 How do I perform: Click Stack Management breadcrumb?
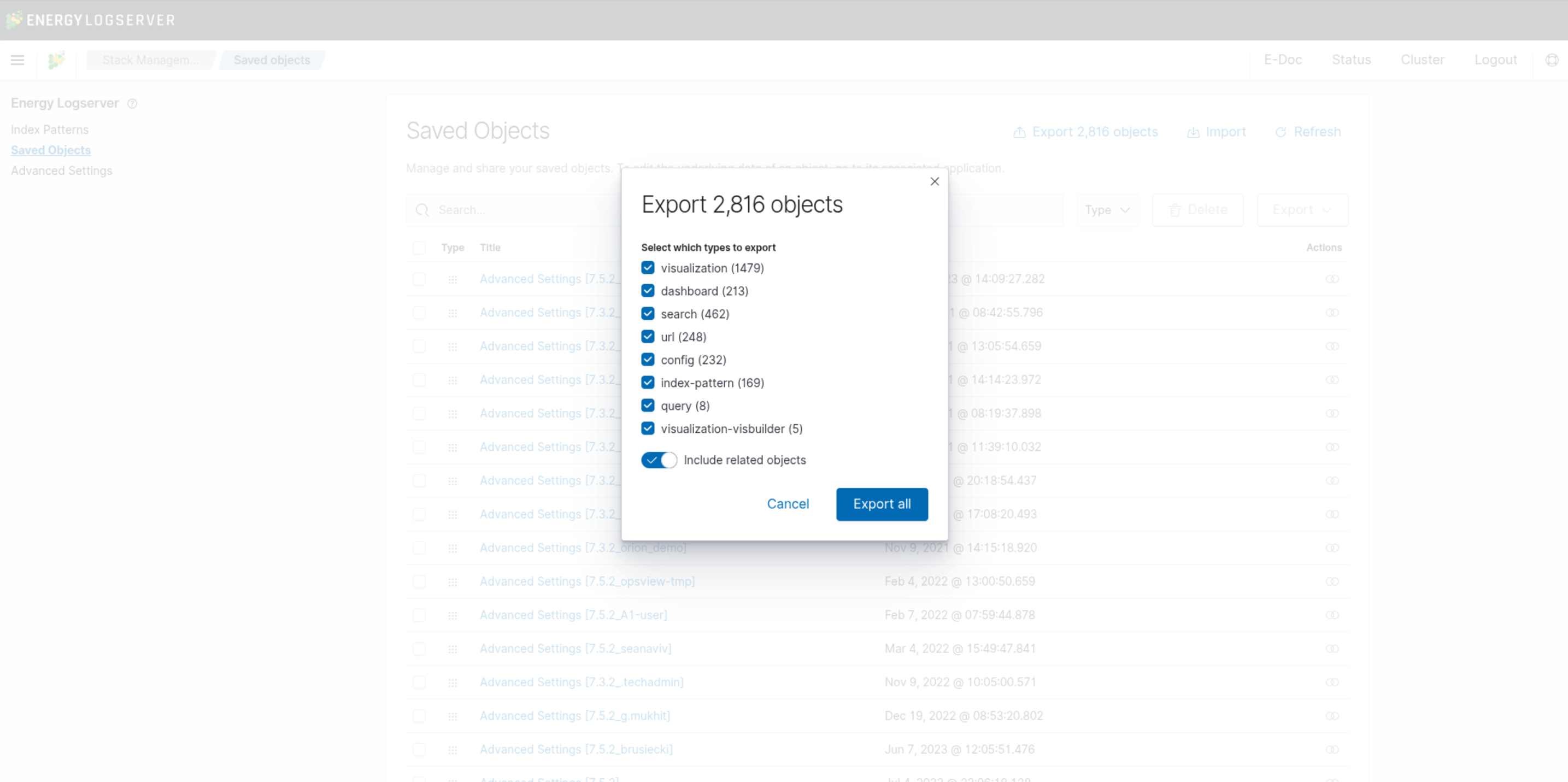tap(150, 60)
